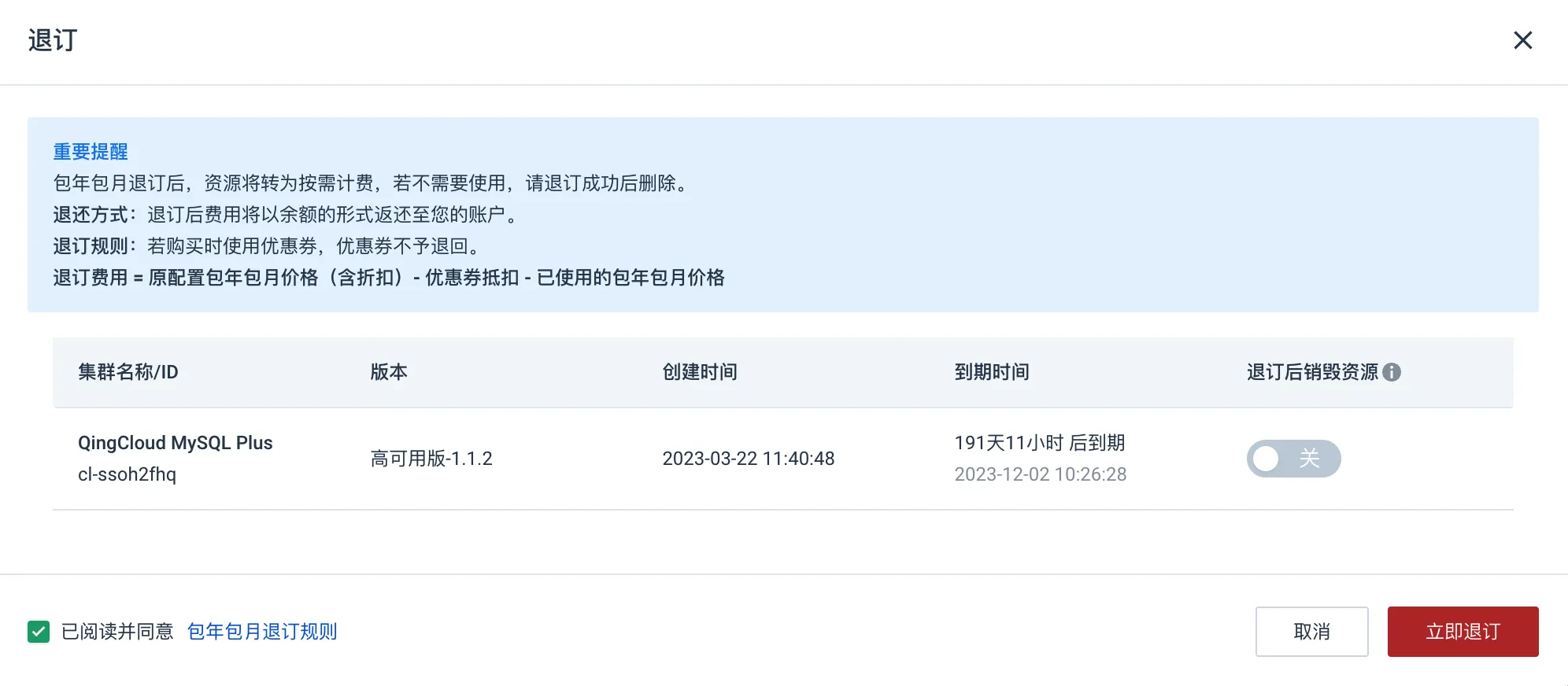The image size is (1568, 686).
Task: Click the 退订规则 coupon notice line
Action: click(268, 246)
